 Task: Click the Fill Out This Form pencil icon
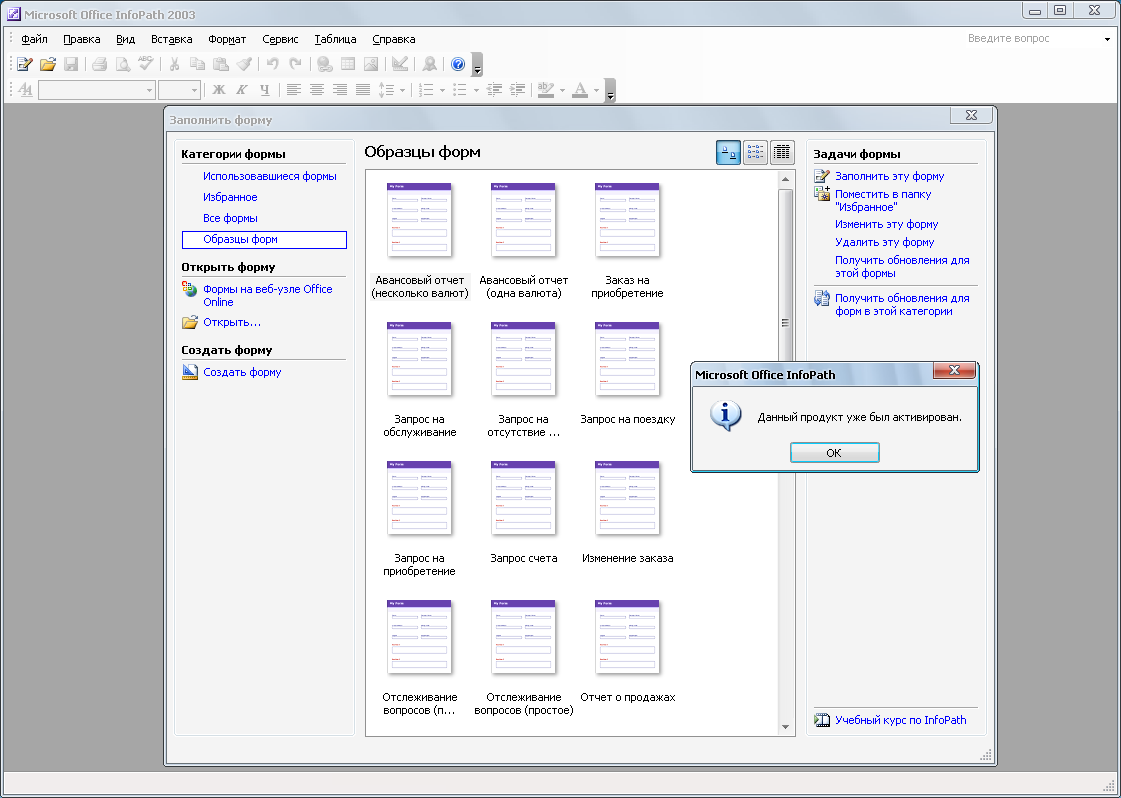[822, 176]
